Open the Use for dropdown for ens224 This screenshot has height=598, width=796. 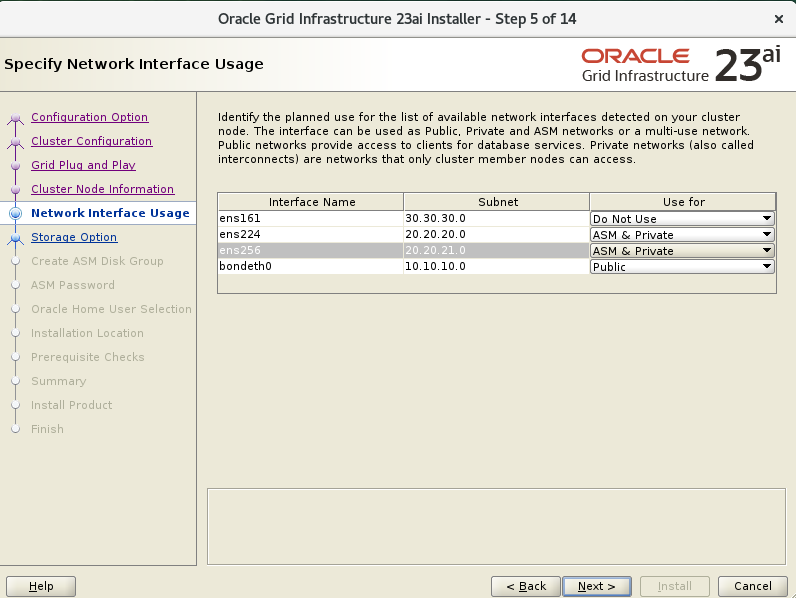[x=682, y=235]
